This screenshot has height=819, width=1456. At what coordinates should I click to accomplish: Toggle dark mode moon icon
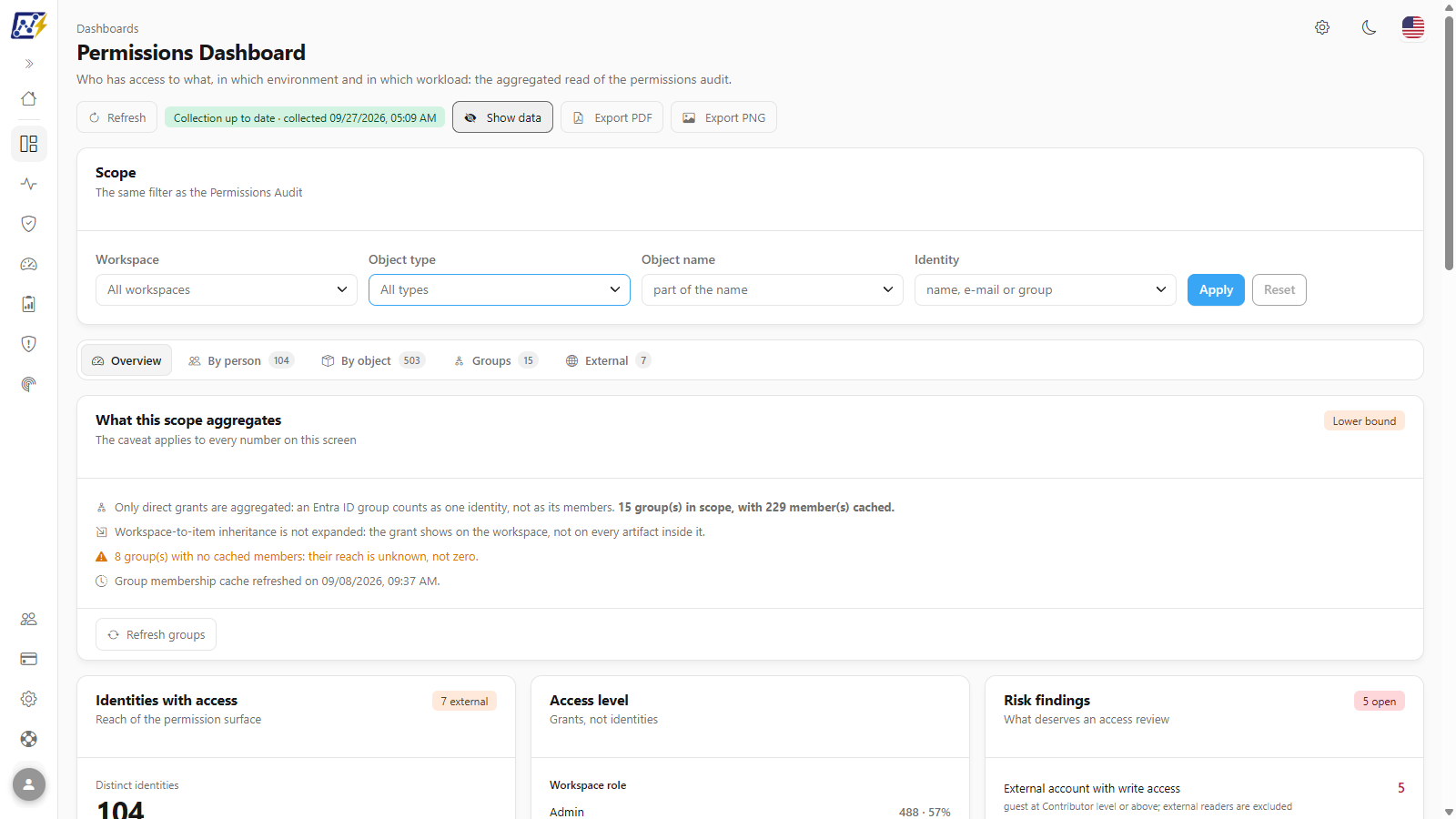pos(1369,27)
